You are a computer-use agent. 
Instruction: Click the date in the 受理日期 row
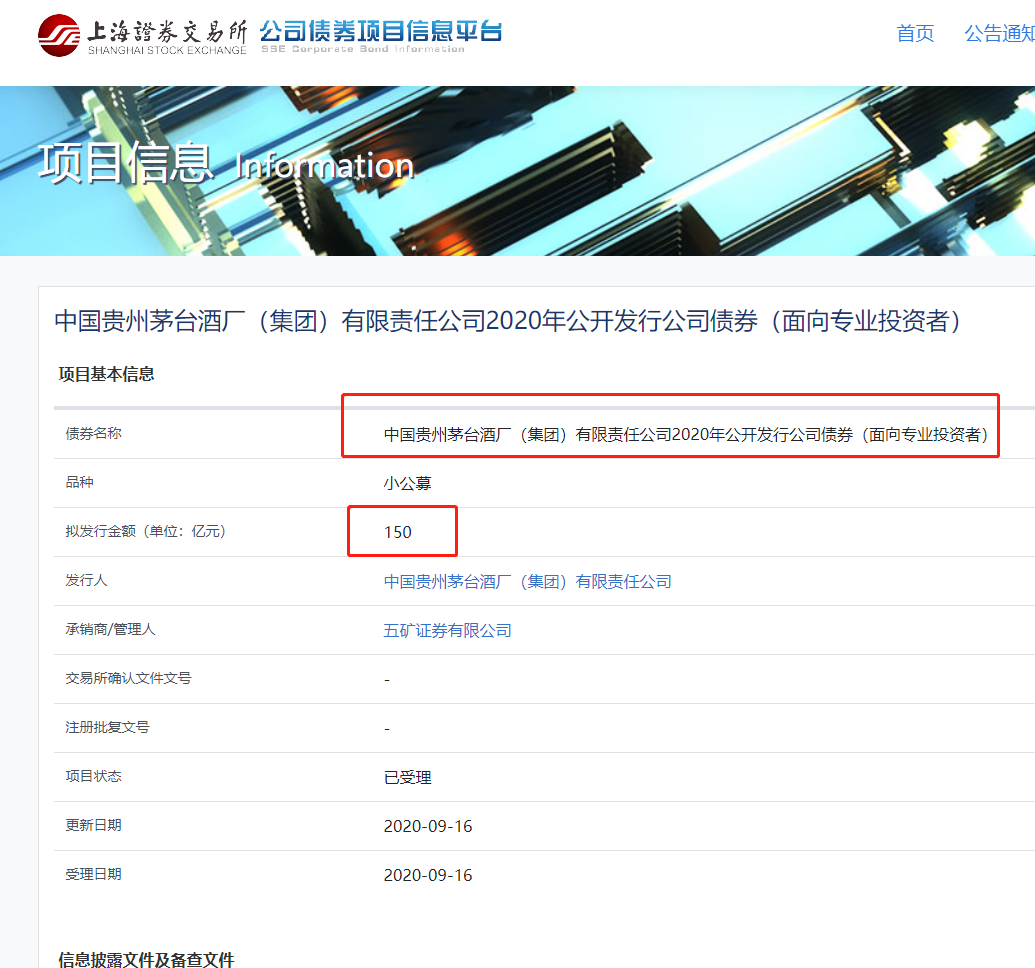click(x=427, y=875)
